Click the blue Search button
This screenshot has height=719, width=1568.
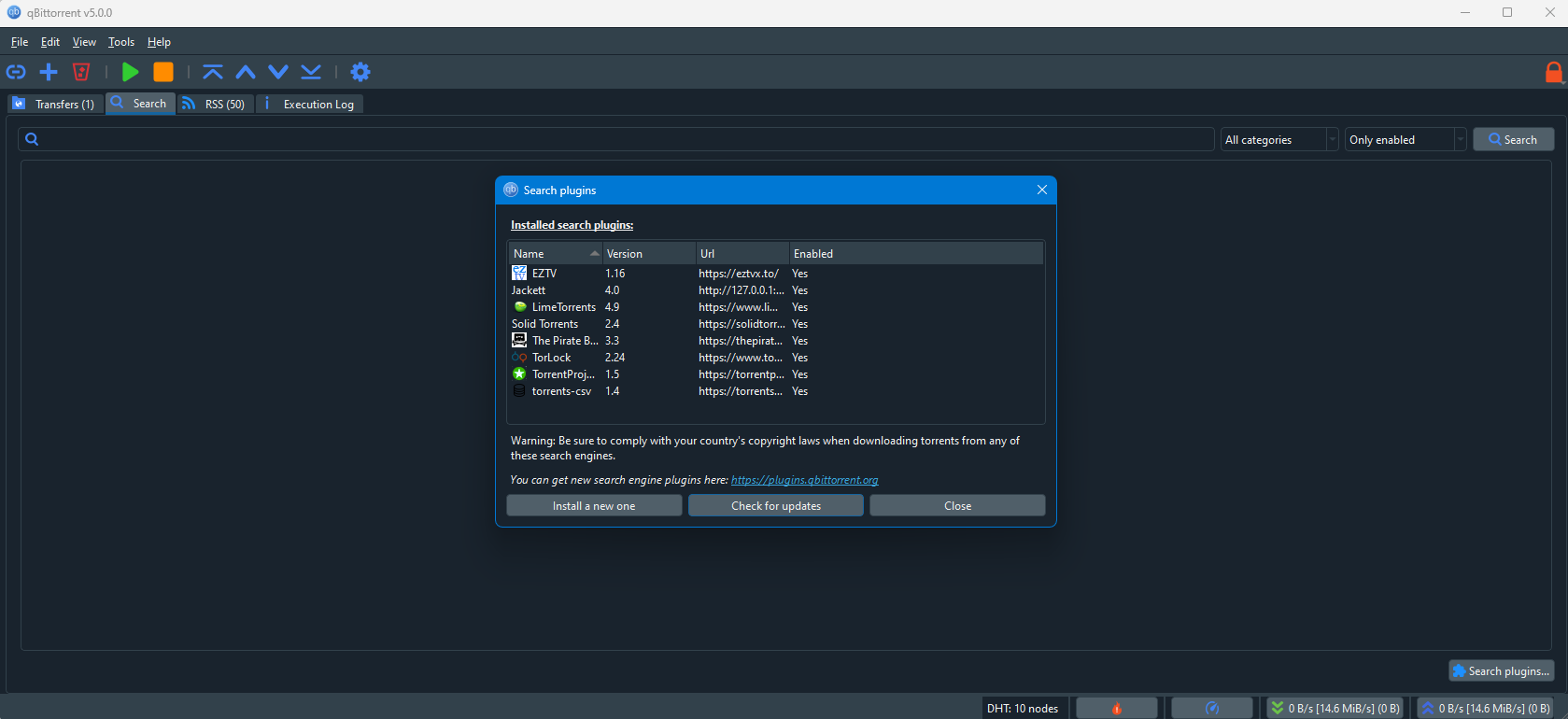pyautogui.click(x=1513, y=139)
